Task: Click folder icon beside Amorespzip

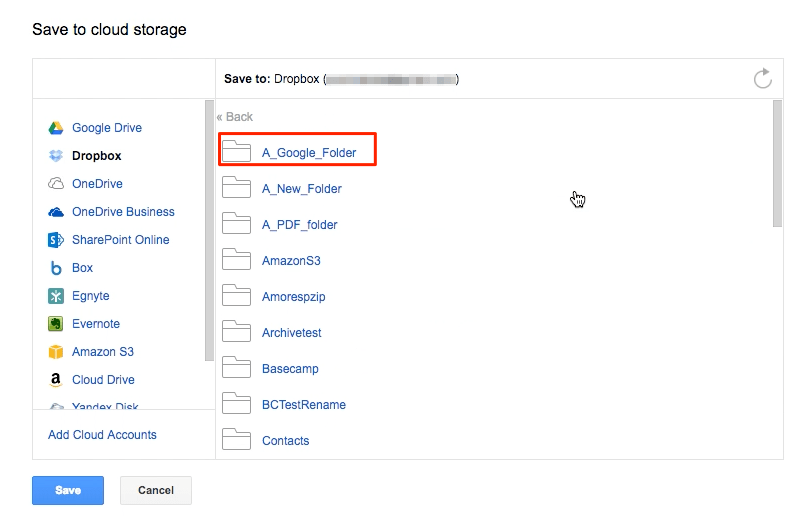Action: (236, 295)
